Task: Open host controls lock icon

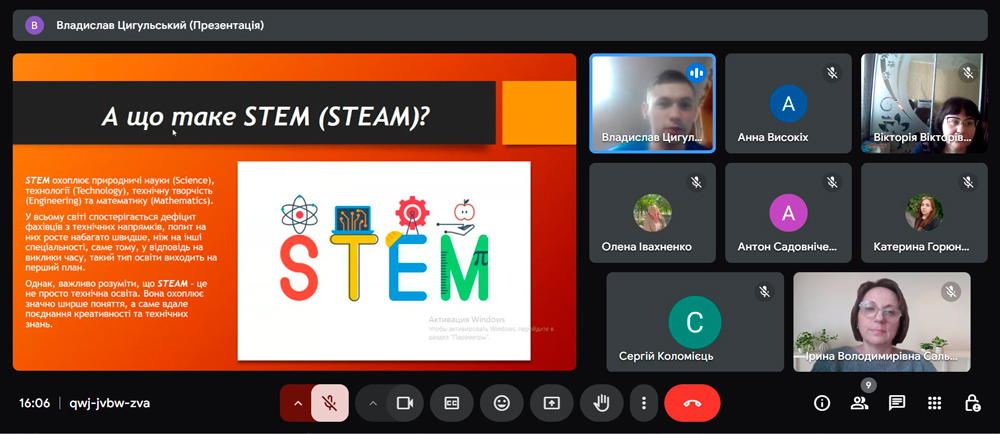Action: pyautogui.click(x=972, y=403)
